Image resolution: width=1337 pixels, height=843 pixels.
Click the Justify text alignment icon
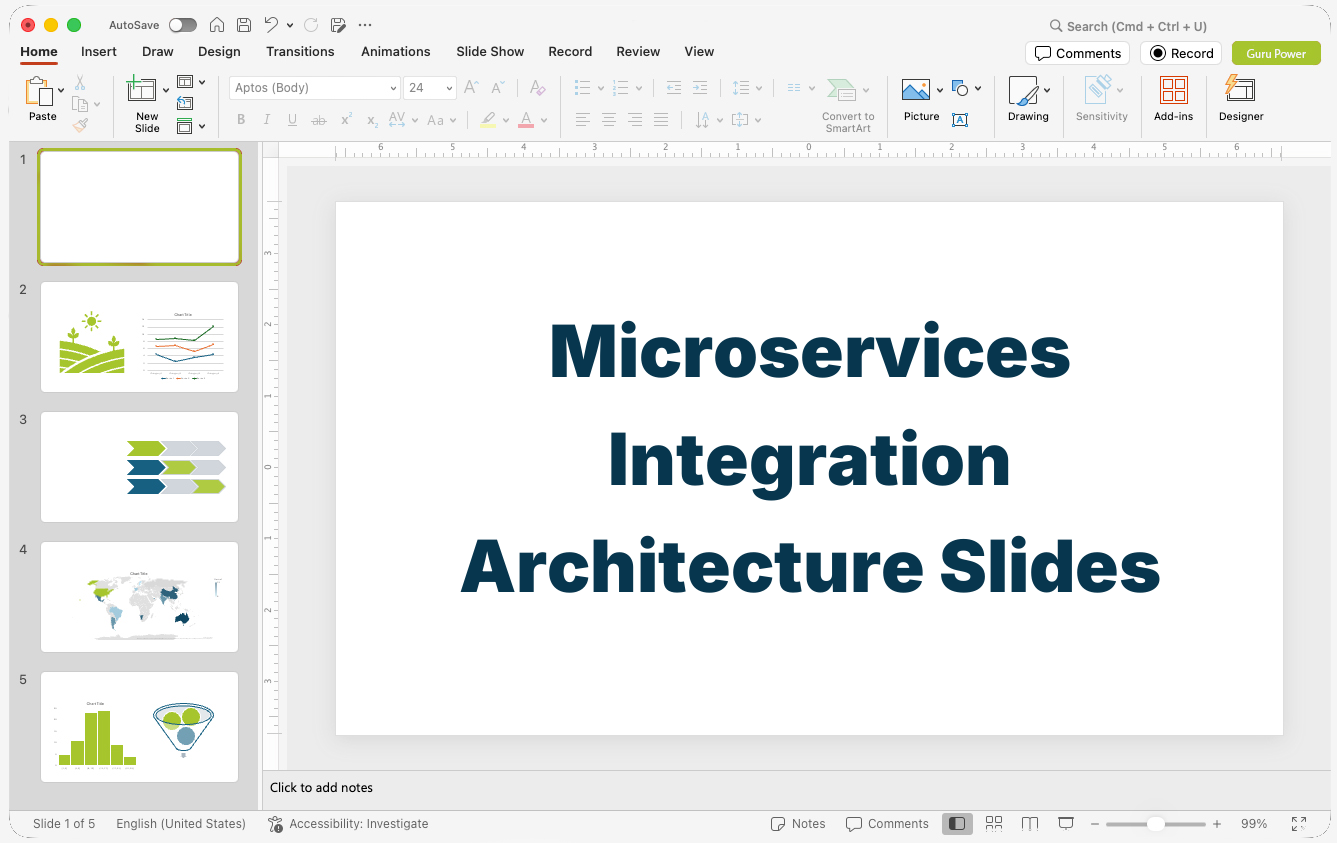pos(661,120)
